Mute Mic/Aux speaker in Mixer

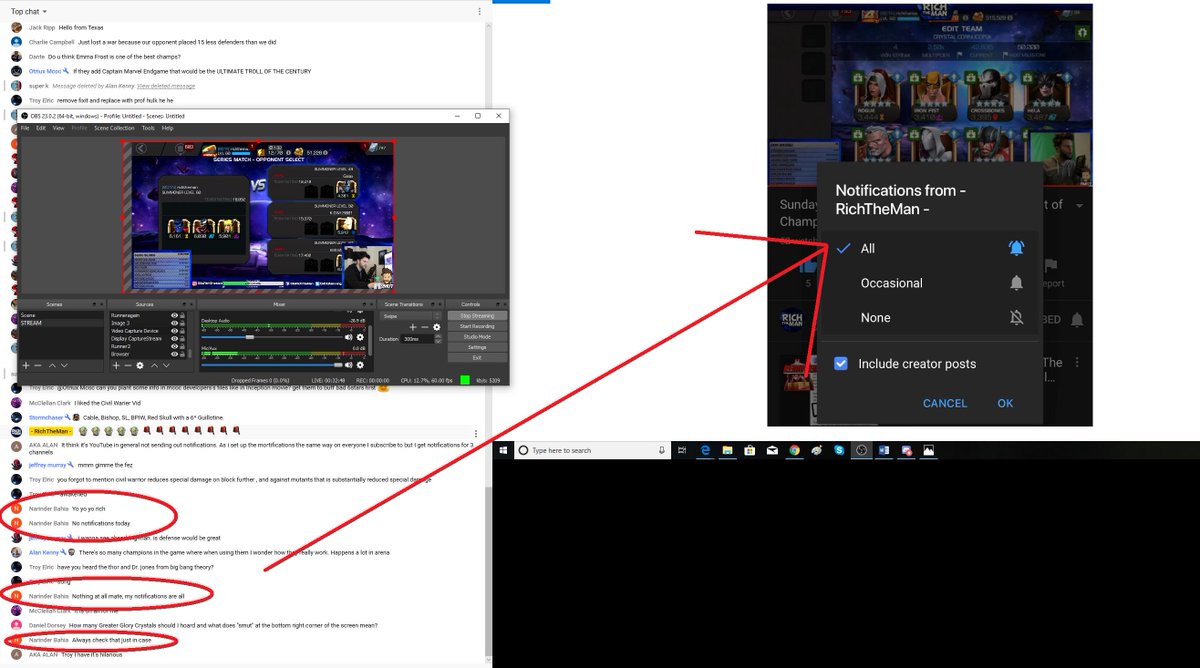(348, 365)
